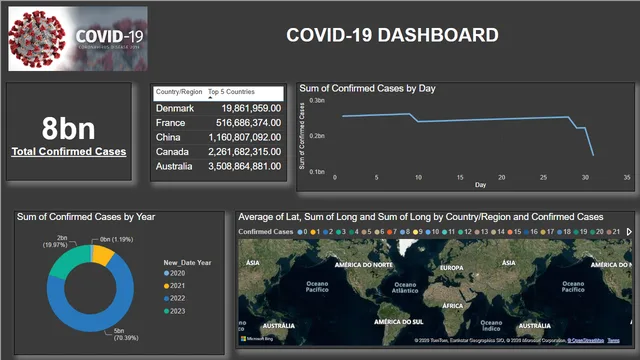
Task: Filter by 2023 in the year legend
Action: [175, 311]
